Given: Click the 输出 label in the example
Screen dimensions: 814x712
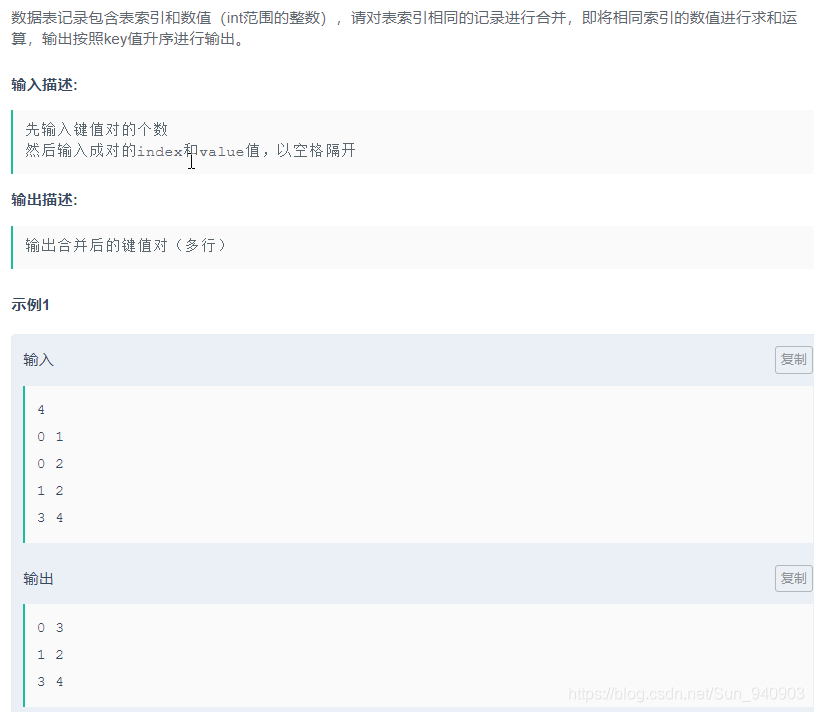Looking at the screenshot, I should (38, 579).
